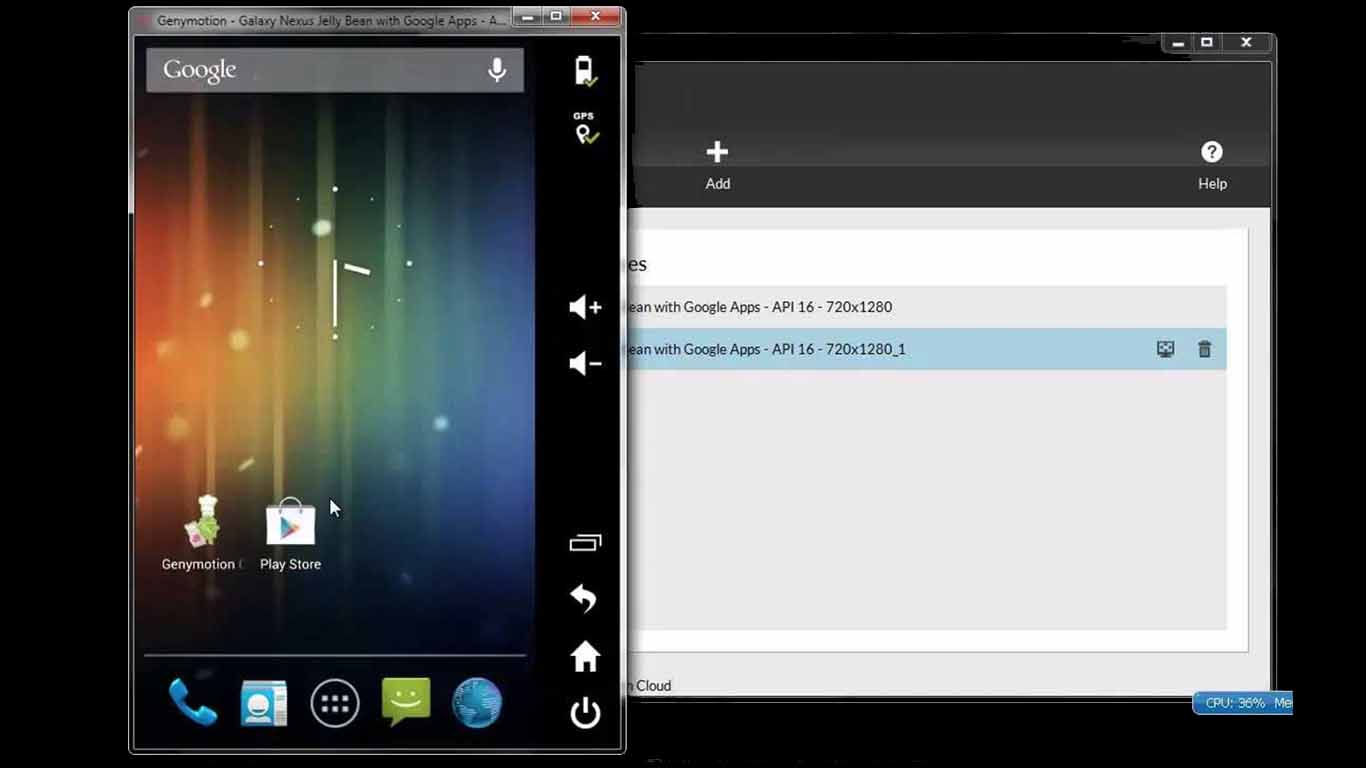Screen dimensions: 1366x768
Task: Minimize the Genymotion main manager window
Action: (1178, 42)
